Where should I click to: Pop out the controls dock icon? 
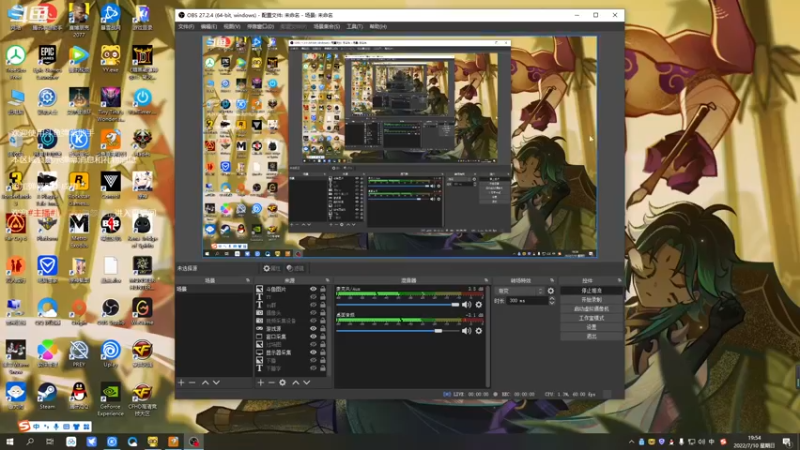[619, 280]
